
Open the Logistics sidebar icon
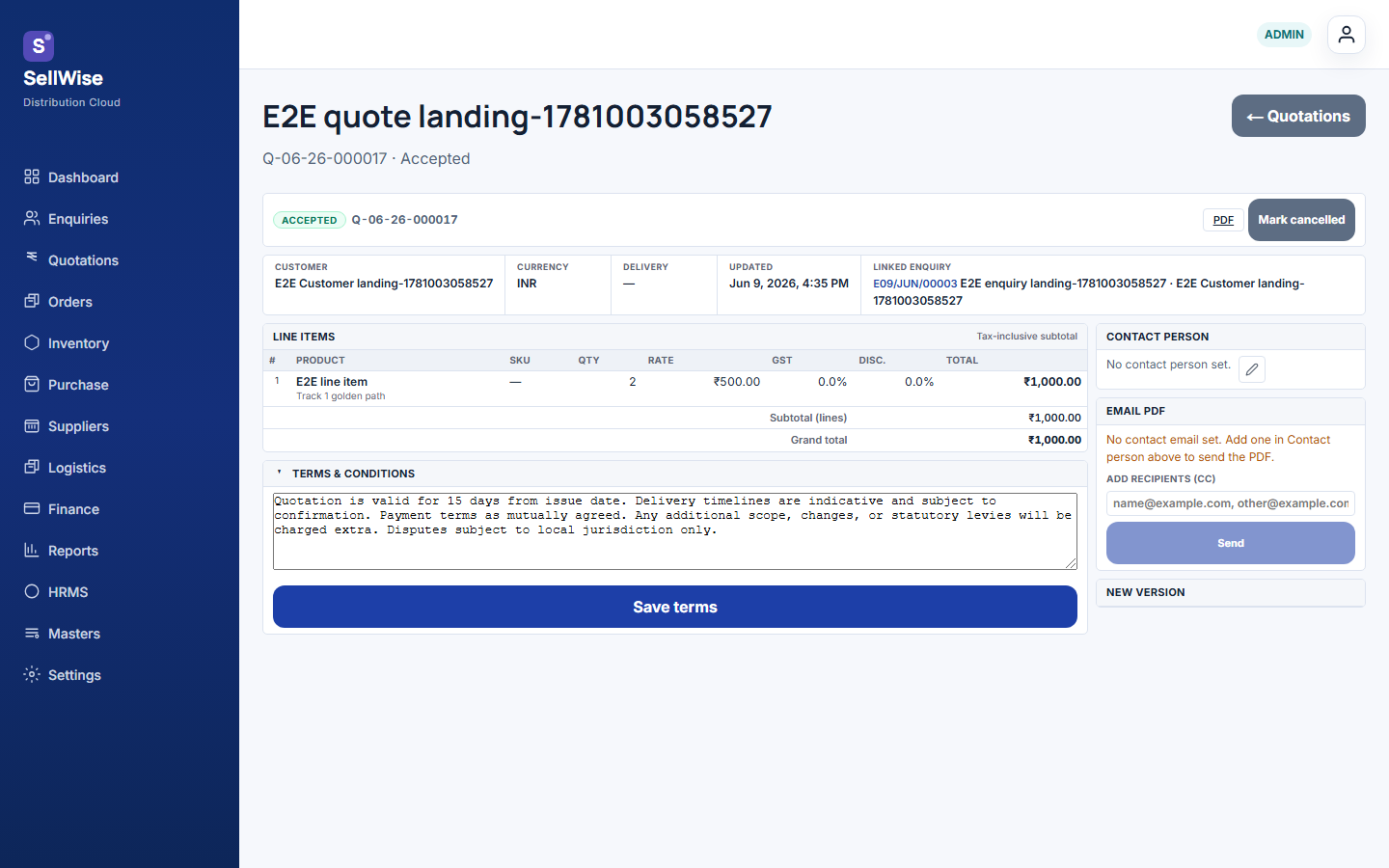pos(32,467)
